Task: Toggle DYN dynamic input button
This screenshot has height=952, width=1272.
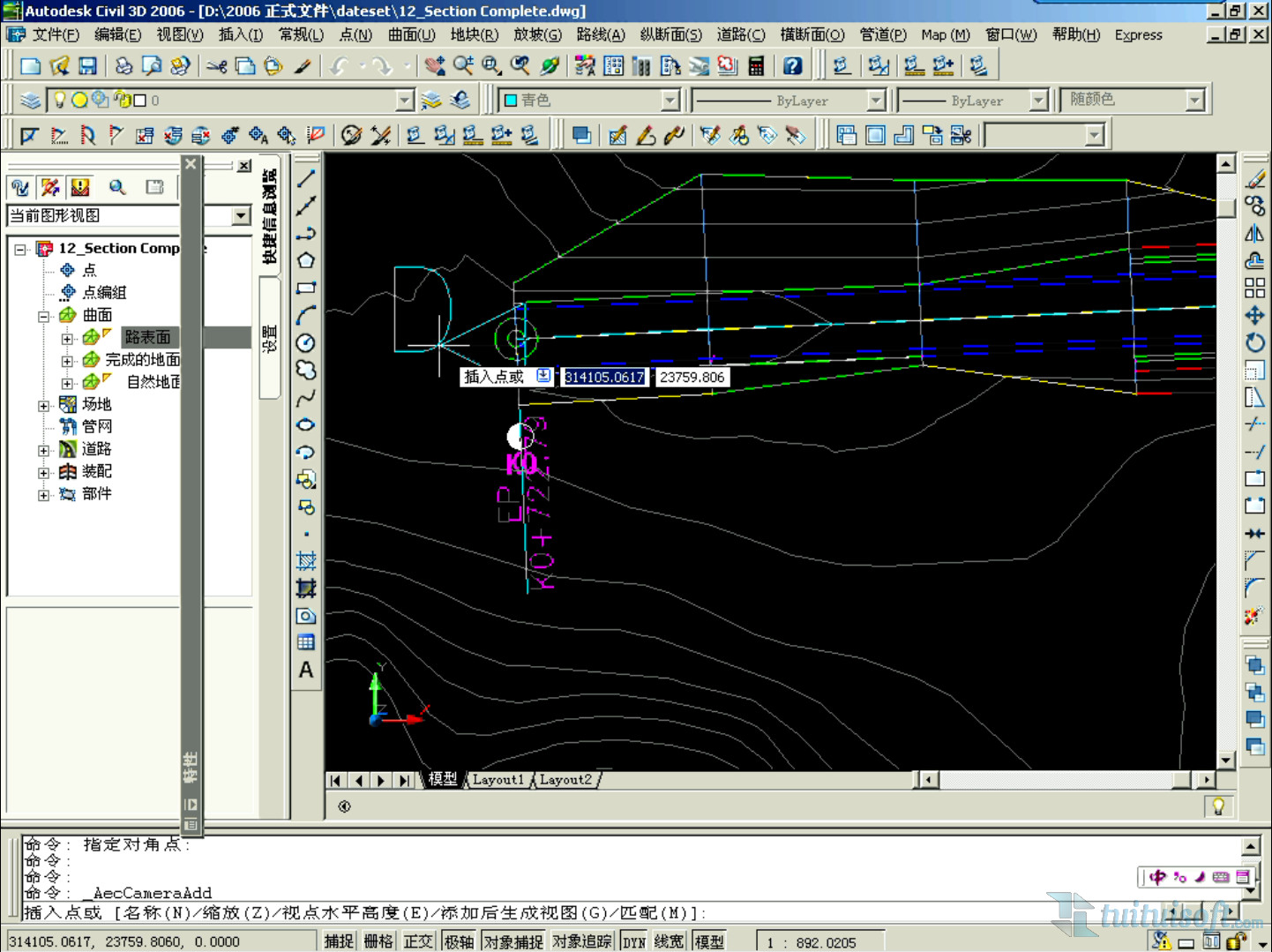Action: click(633, 941)
